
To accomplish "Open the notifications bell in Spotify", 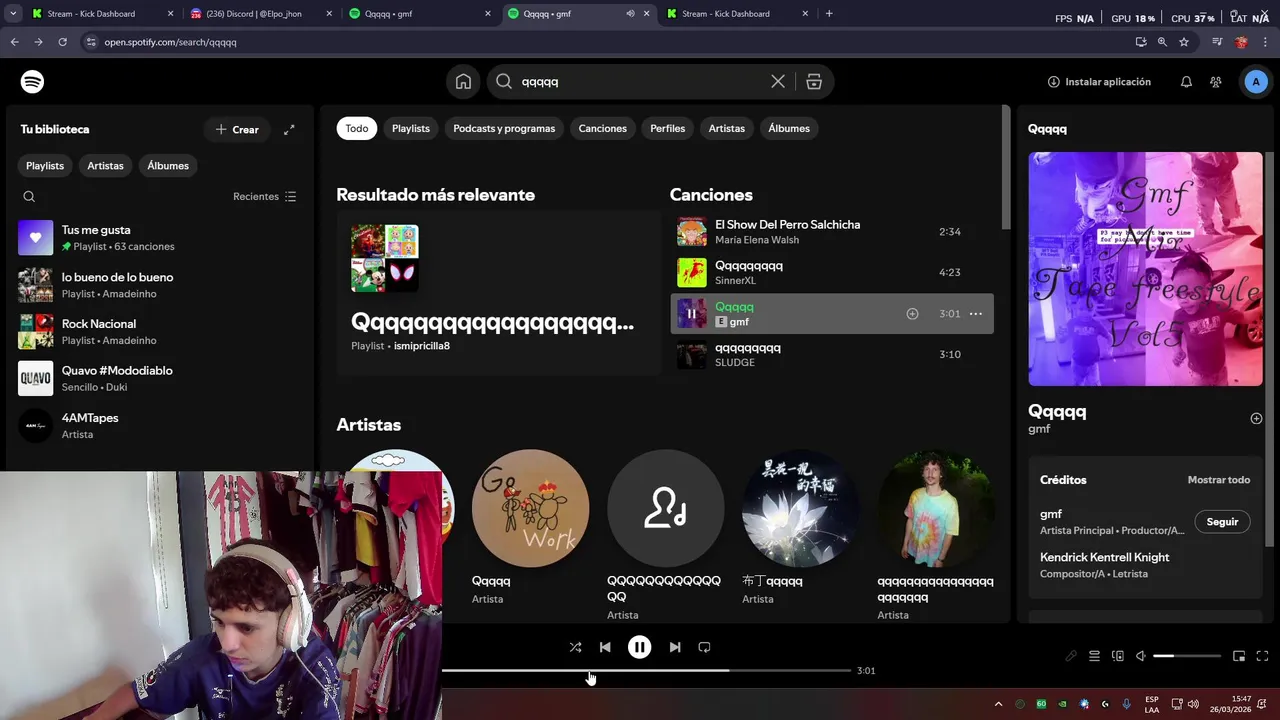I will [1186, 82].
